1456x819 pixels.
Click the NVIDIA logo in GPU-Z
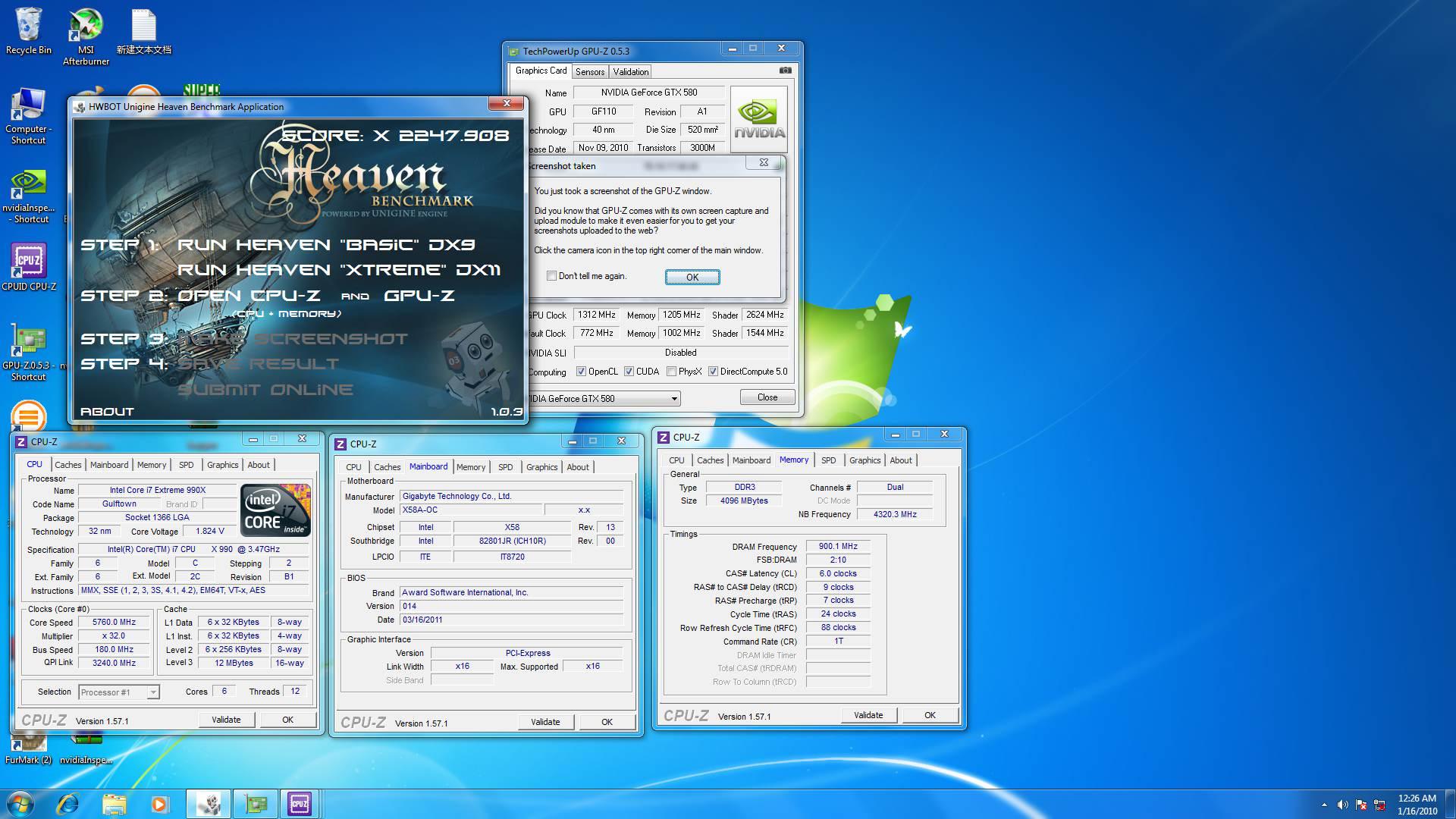(x=758, y=119)
